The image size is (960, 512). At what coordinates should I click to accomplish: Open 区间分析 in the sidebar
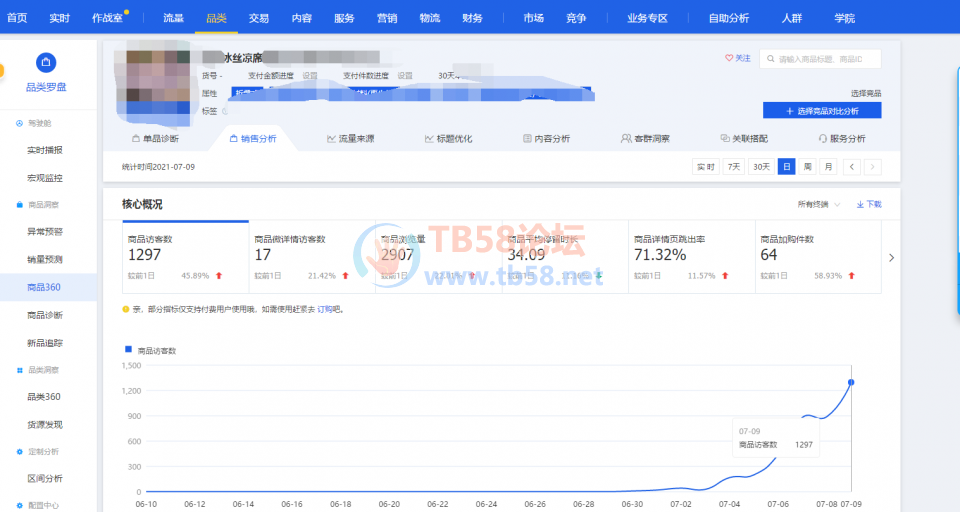click(x=45, y=478)
